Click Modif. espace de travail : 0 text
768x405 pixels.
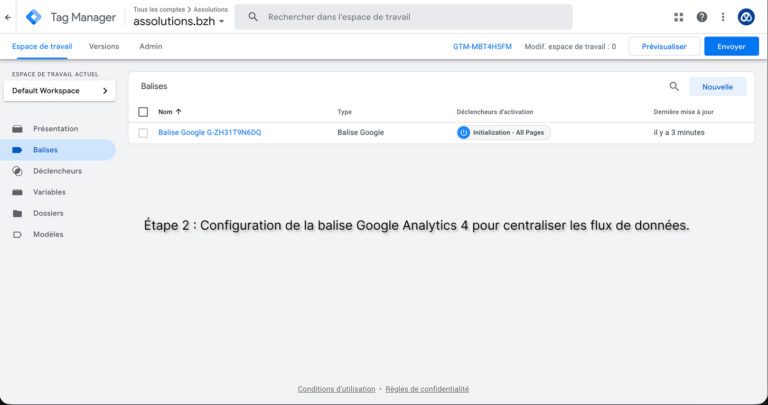570,47
